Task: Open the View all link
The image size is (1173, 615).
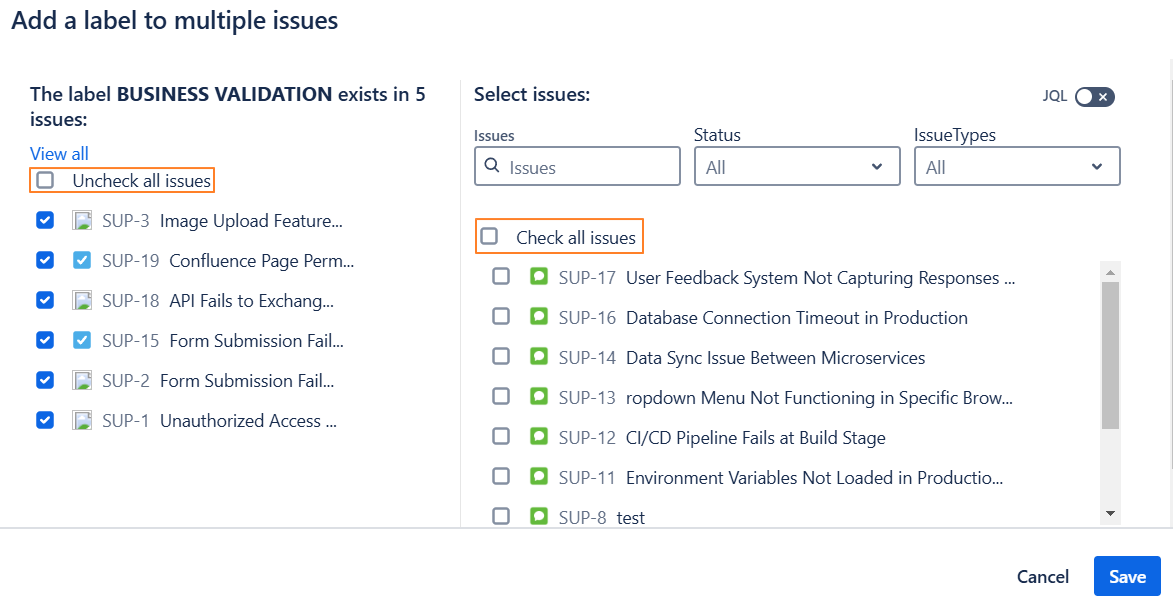Action: point(59,154)
